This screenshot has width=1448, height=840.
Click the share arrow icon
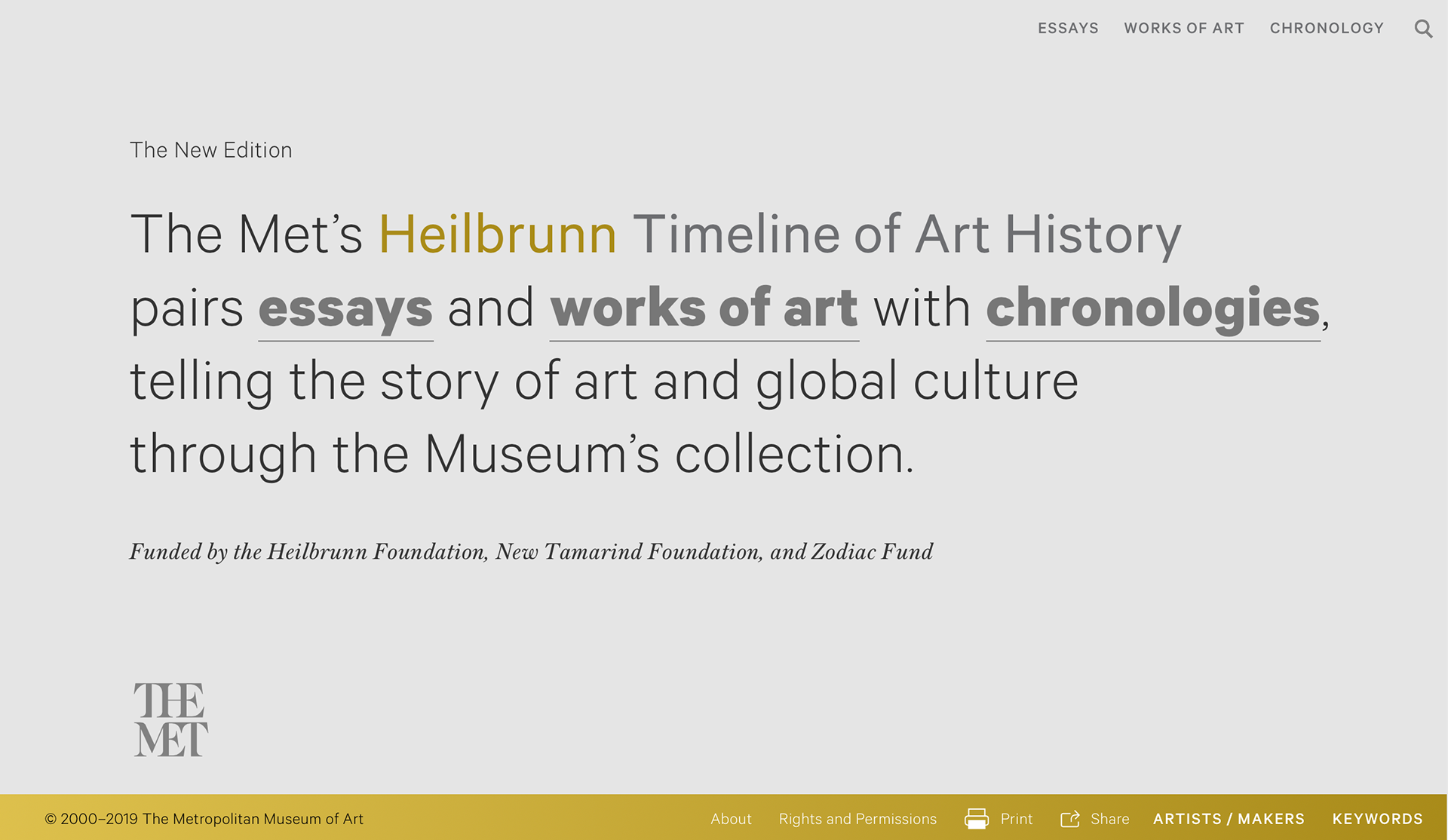coord(1070,818)
